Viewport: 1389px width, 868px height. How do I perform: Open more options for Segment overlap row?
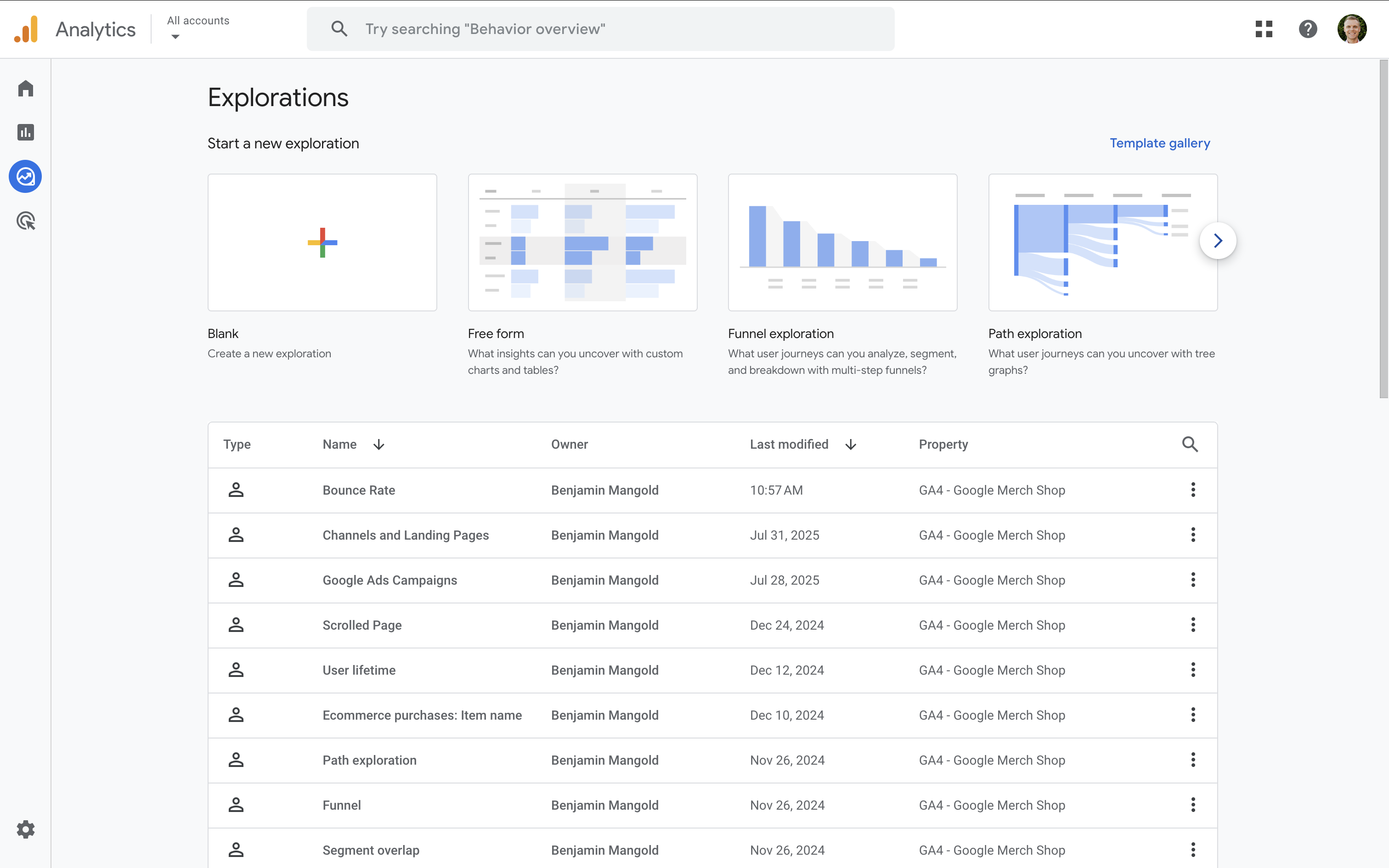[1193, 850]
